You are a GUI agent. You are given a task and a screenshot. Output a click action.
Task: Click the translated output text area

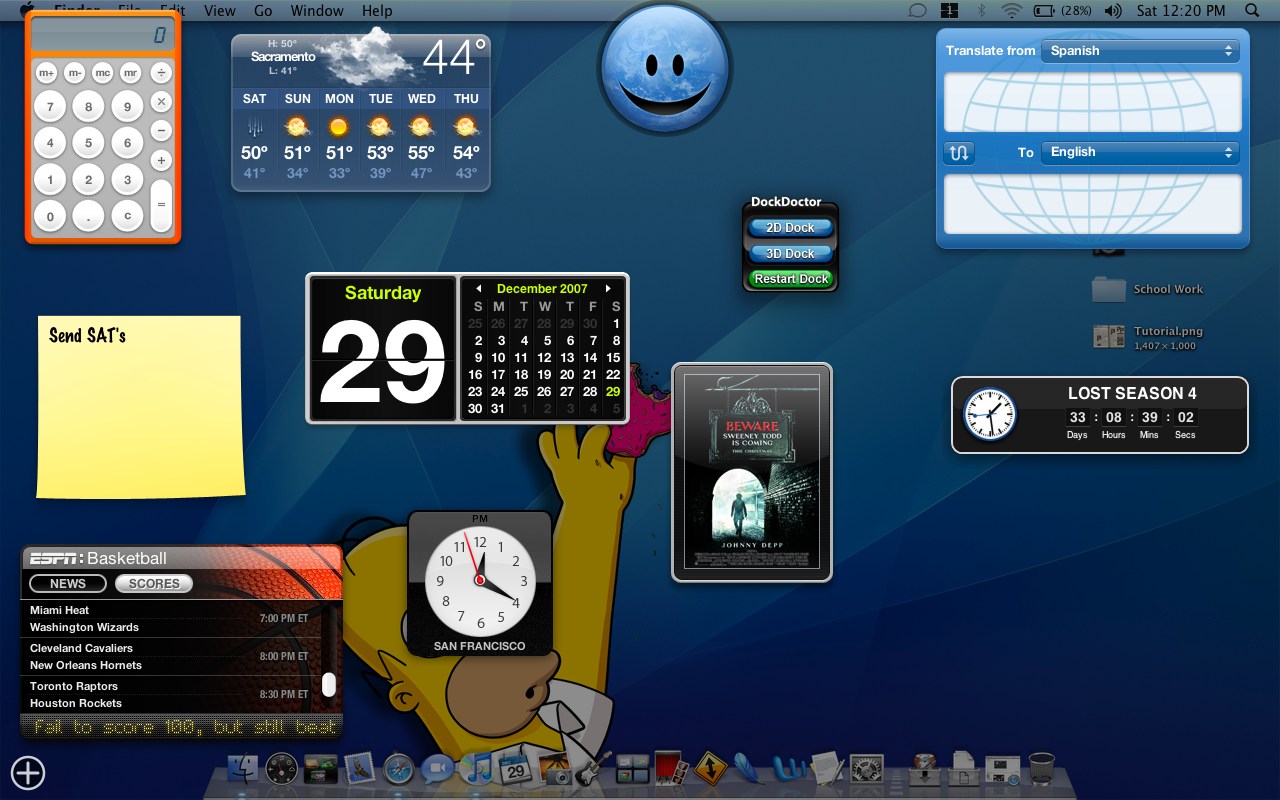[1093, 204]
